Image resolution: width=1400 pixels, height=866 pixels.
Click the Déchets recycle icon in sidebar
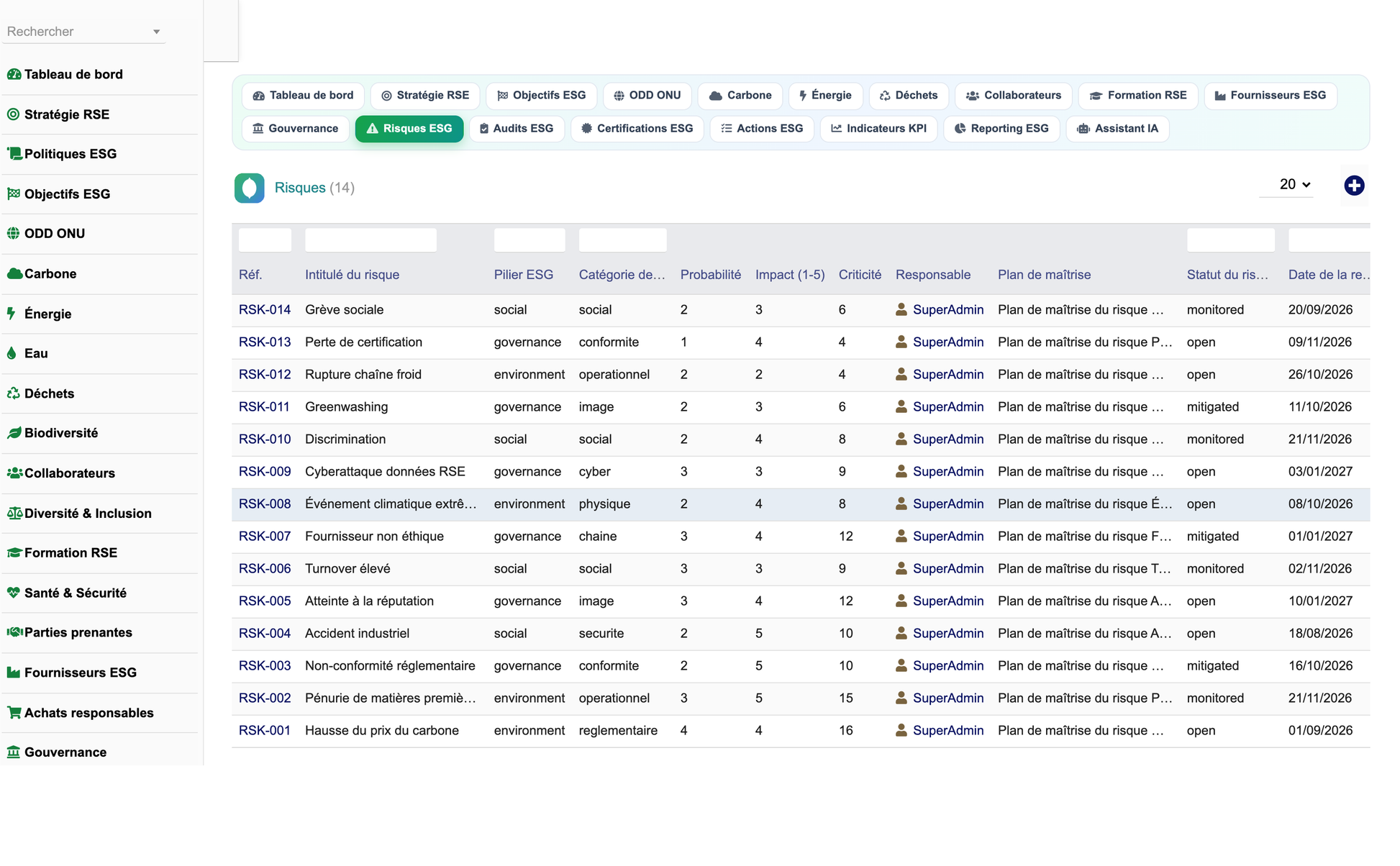[x=14, y=393]
